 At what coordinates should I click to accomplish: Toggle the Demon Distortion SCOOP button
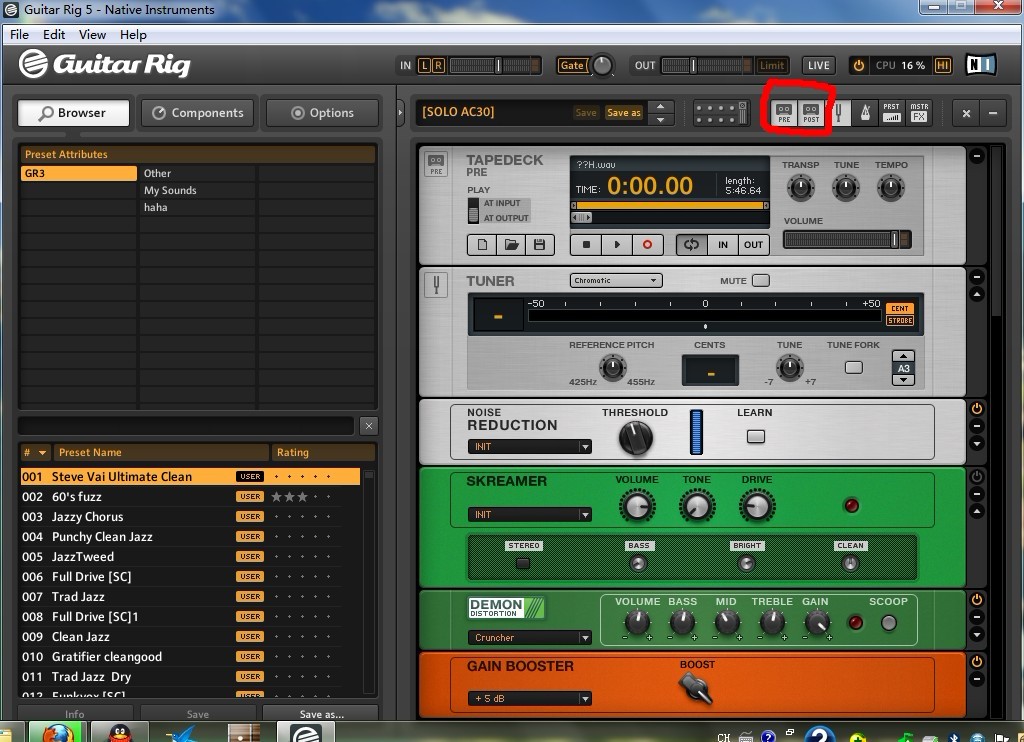[889, 622]
